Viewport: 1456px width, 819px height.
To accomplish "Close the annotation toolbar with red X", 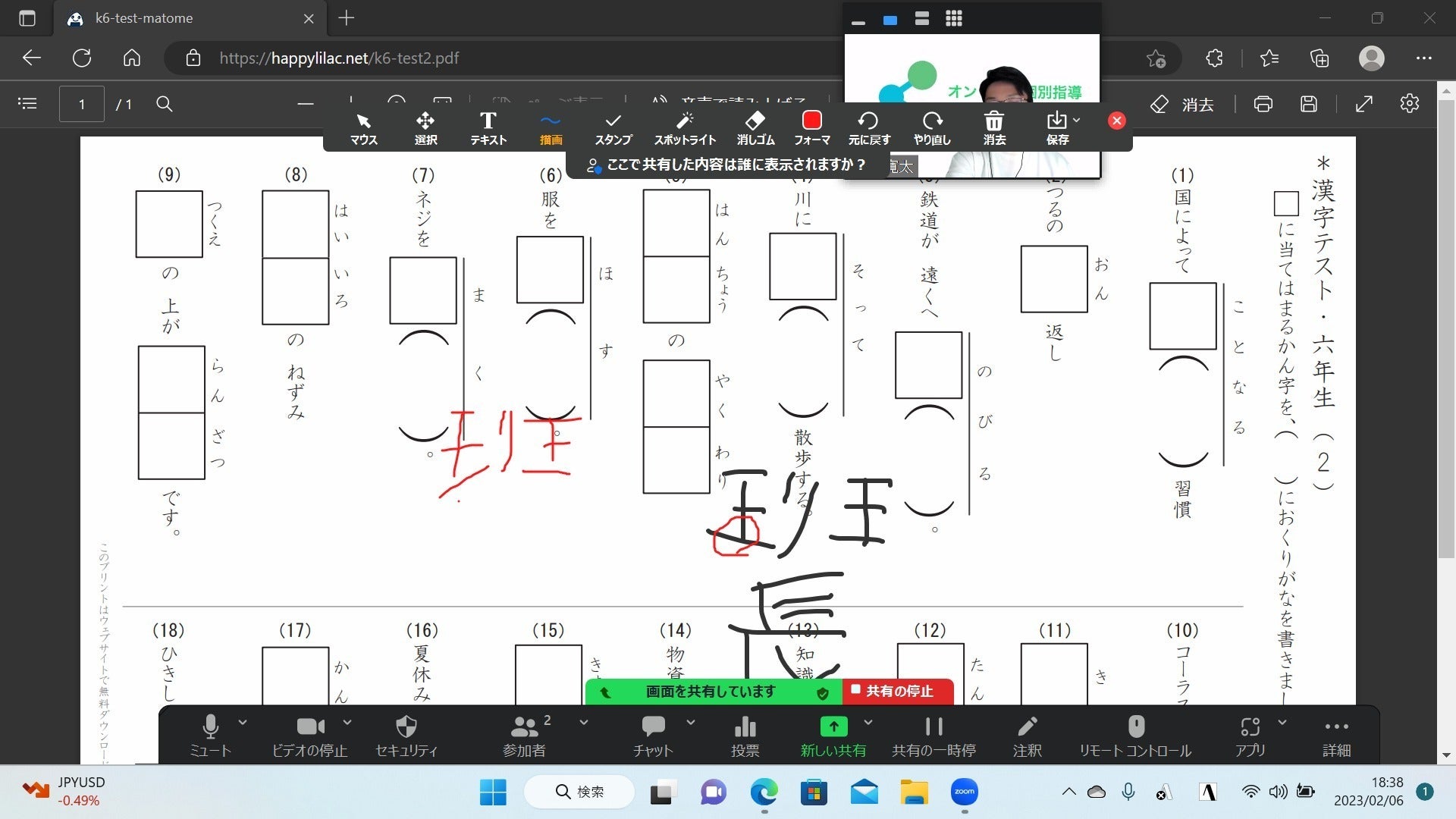I will coord(1116,121).
